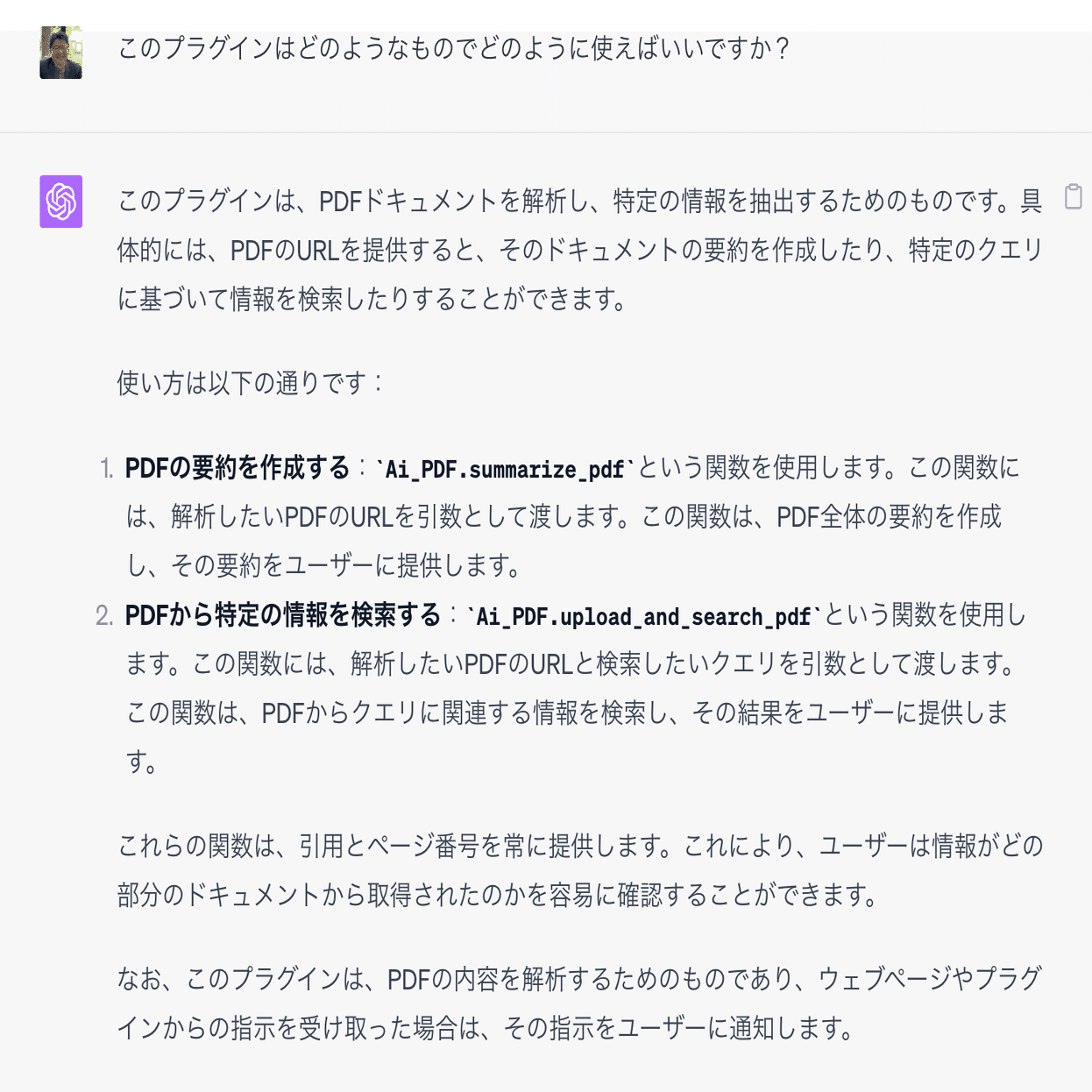Select the inline code Ai_PDF.upload_and_search_pdf
1092x1092 pixels.
coord(641,615)
